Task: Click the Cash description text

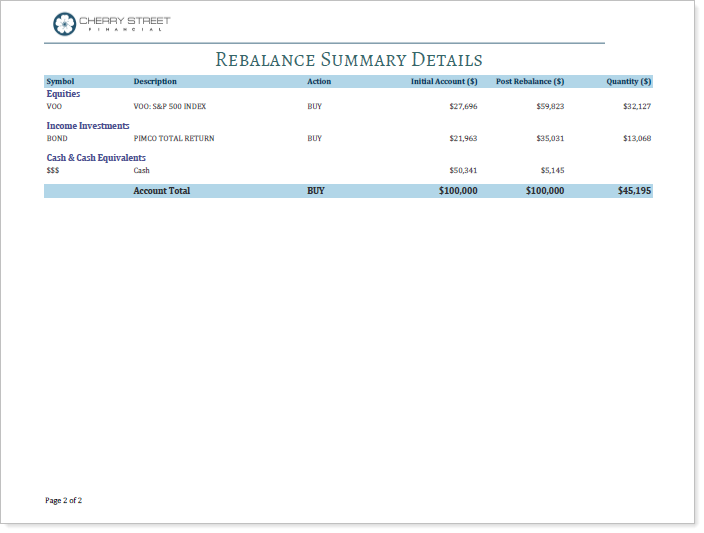Action: pos(142,170)
